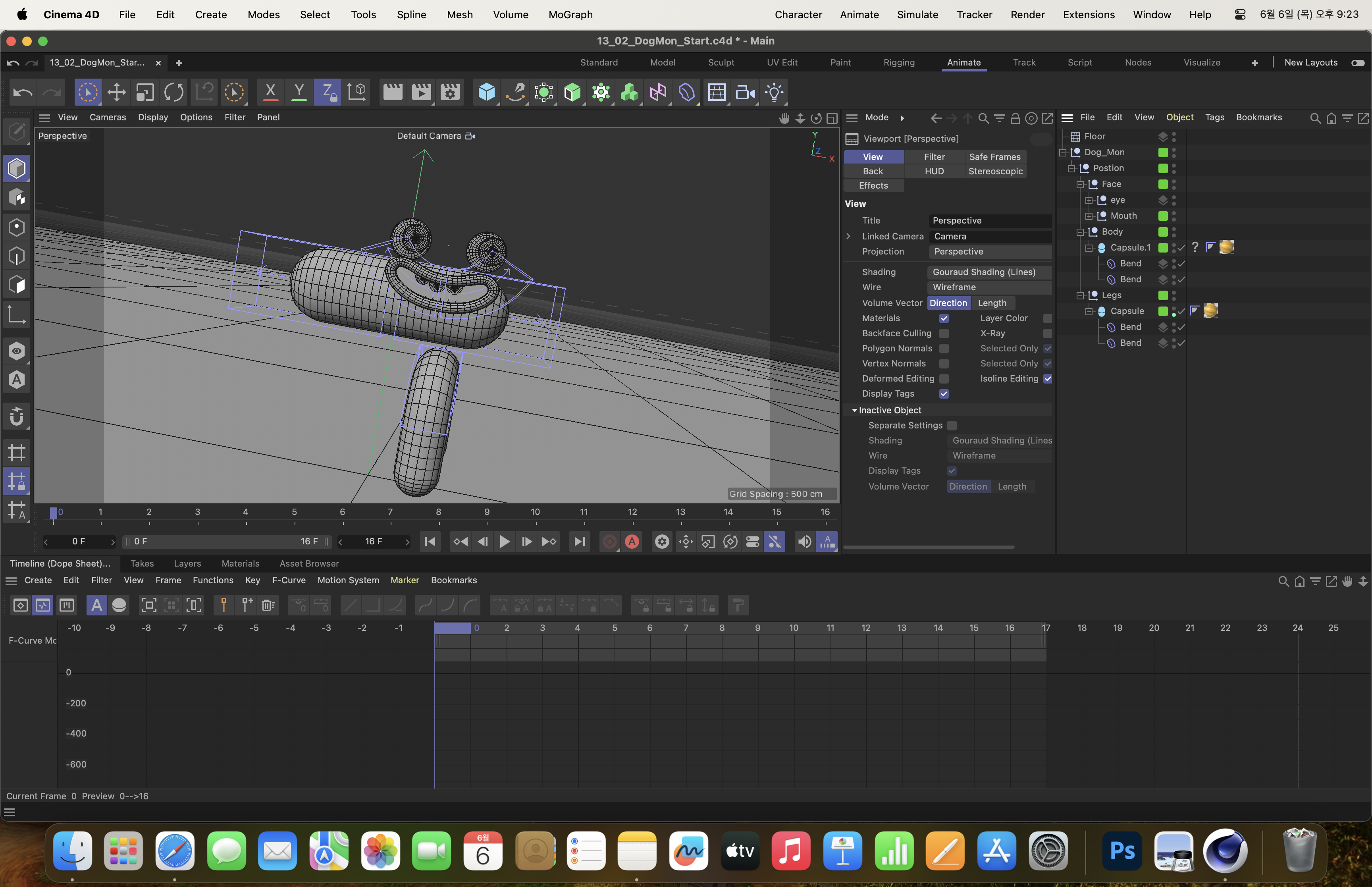Screen dimensions: 1372x887
Task: Click frame 8 on the viewport timeline ruler
Action: click(x=439, y=513)
